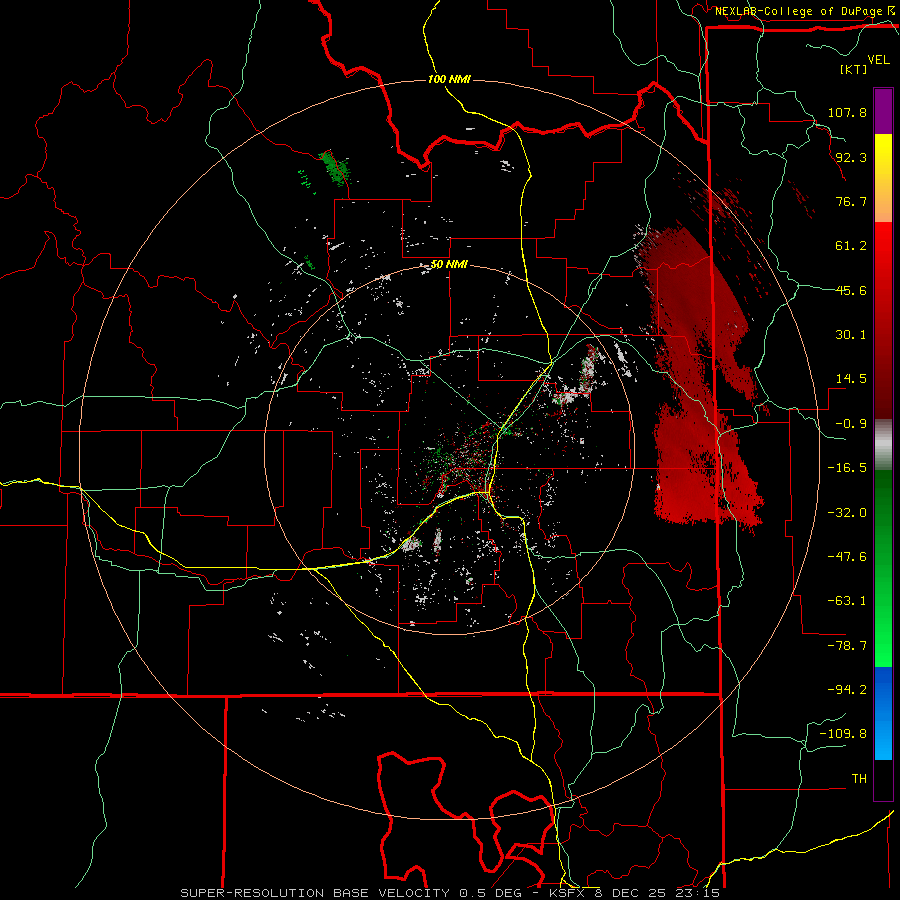900x900 pixels.
Task: Select the 30.1 legend value
Action: 851,335
